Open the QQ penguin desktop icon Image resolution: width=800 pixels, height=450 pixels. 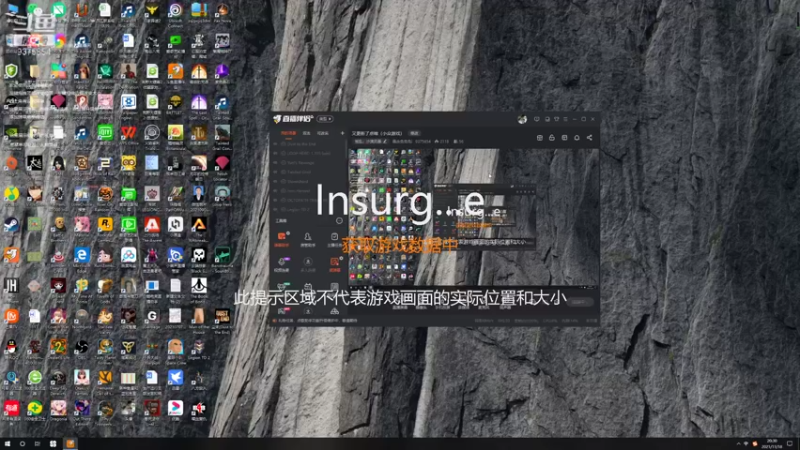[x=11, y=347]
